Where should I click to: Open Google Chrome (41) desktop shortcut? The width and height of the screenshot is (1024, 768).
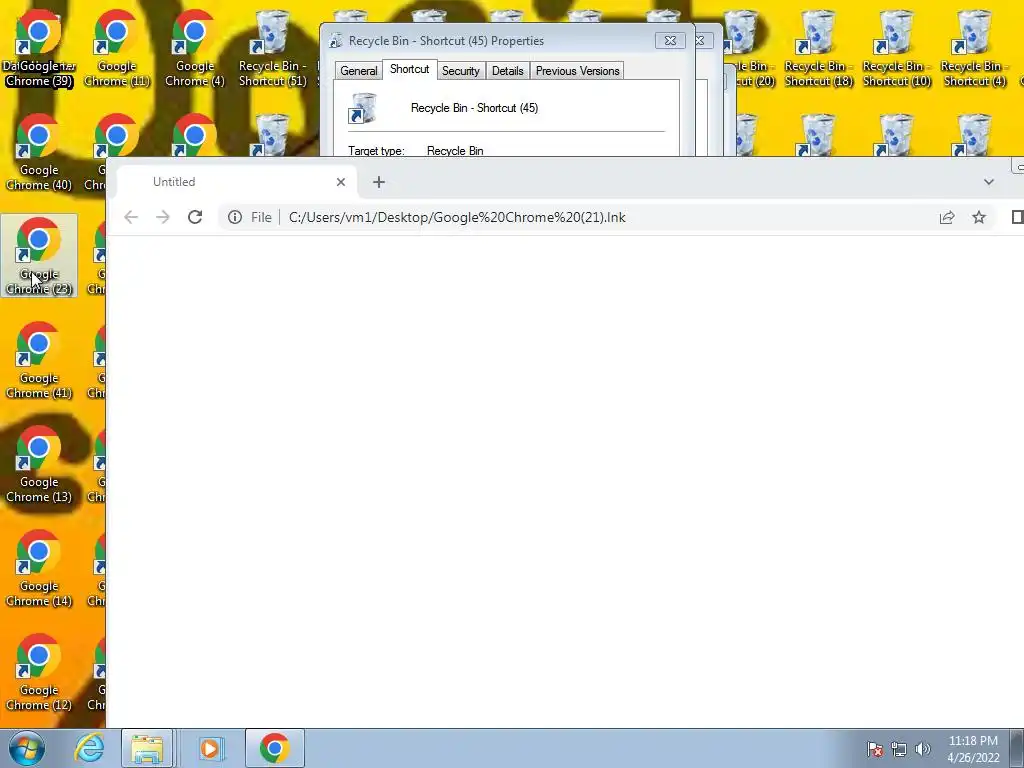click(39, 360)
